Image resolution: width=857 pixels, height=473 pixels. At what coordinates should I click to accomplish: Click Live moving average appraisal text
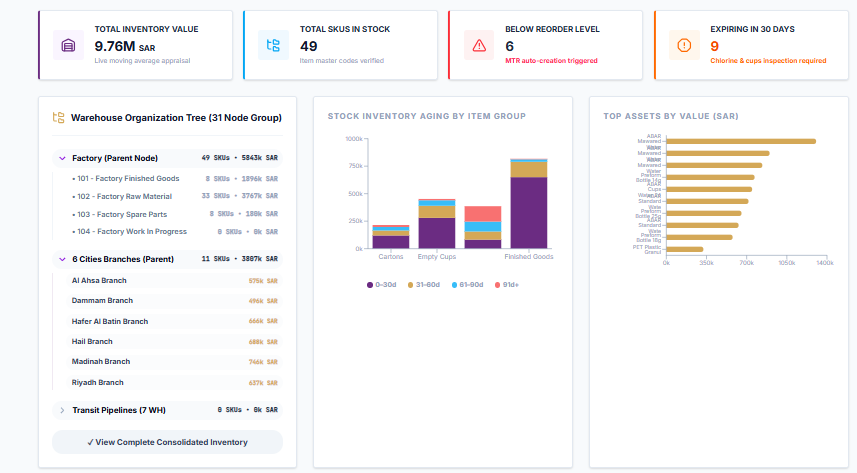142,61
